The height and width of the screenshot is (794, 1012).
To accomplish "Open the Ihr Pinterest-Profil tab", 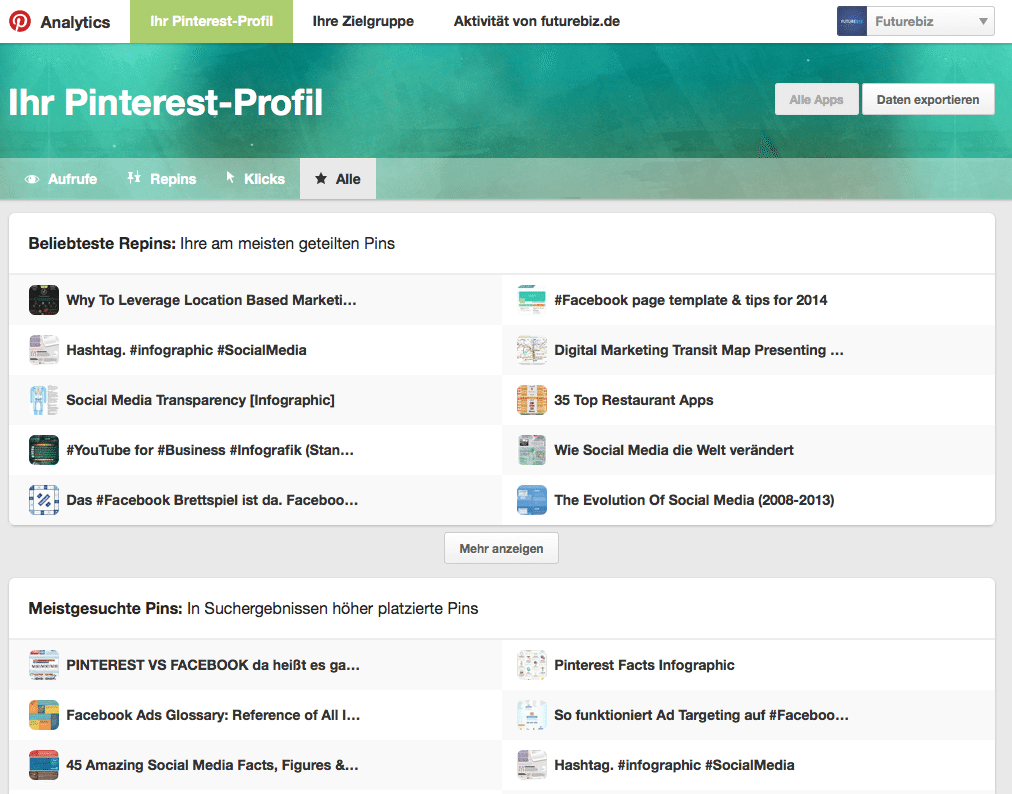I will coord(212,21).
